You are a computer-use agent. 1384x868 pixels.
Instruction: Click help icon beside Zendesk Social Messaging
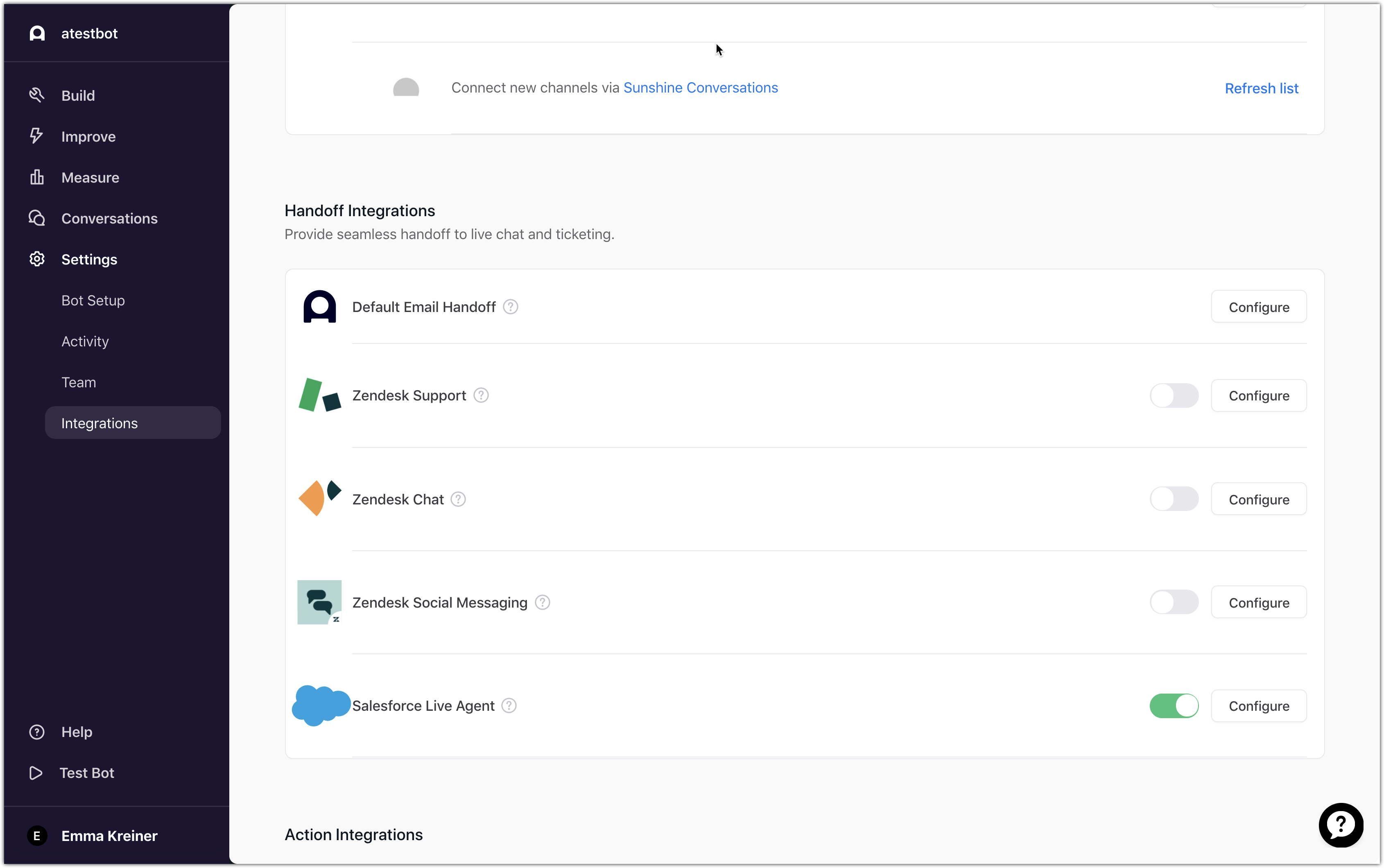[542, 603]
